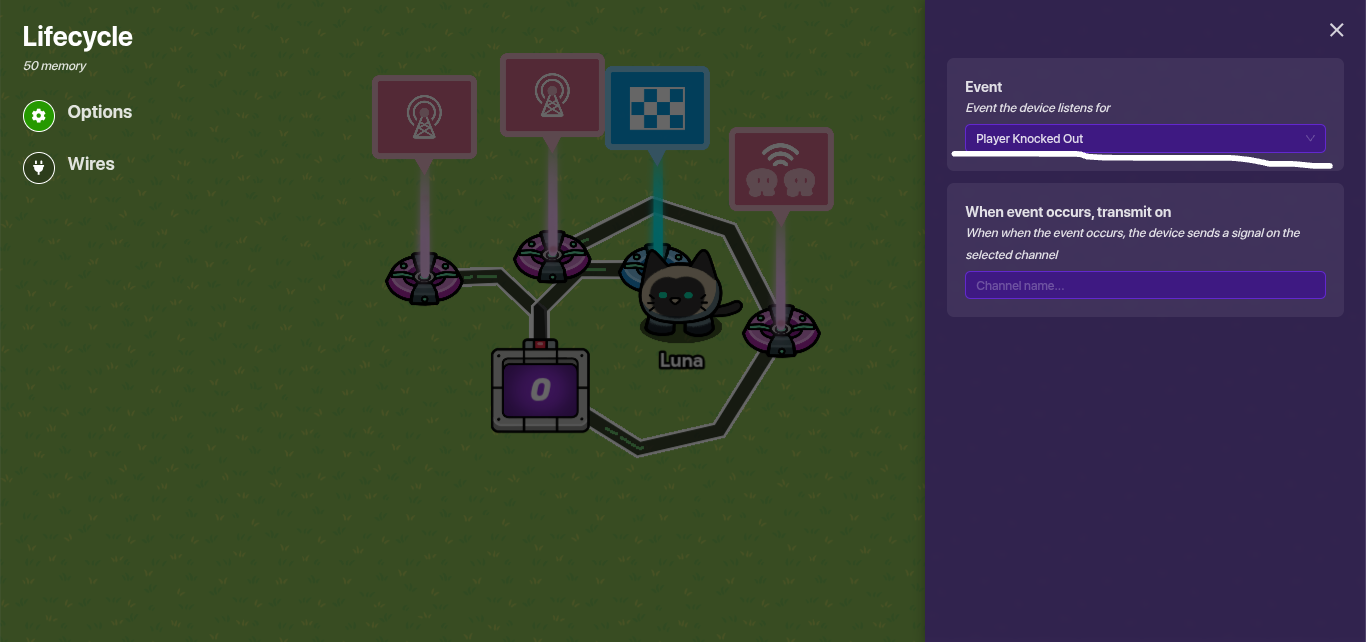Click the Lifecycle device title
Screen dimensions: 1366x642
pyautogui.click(x=78, y=37)
